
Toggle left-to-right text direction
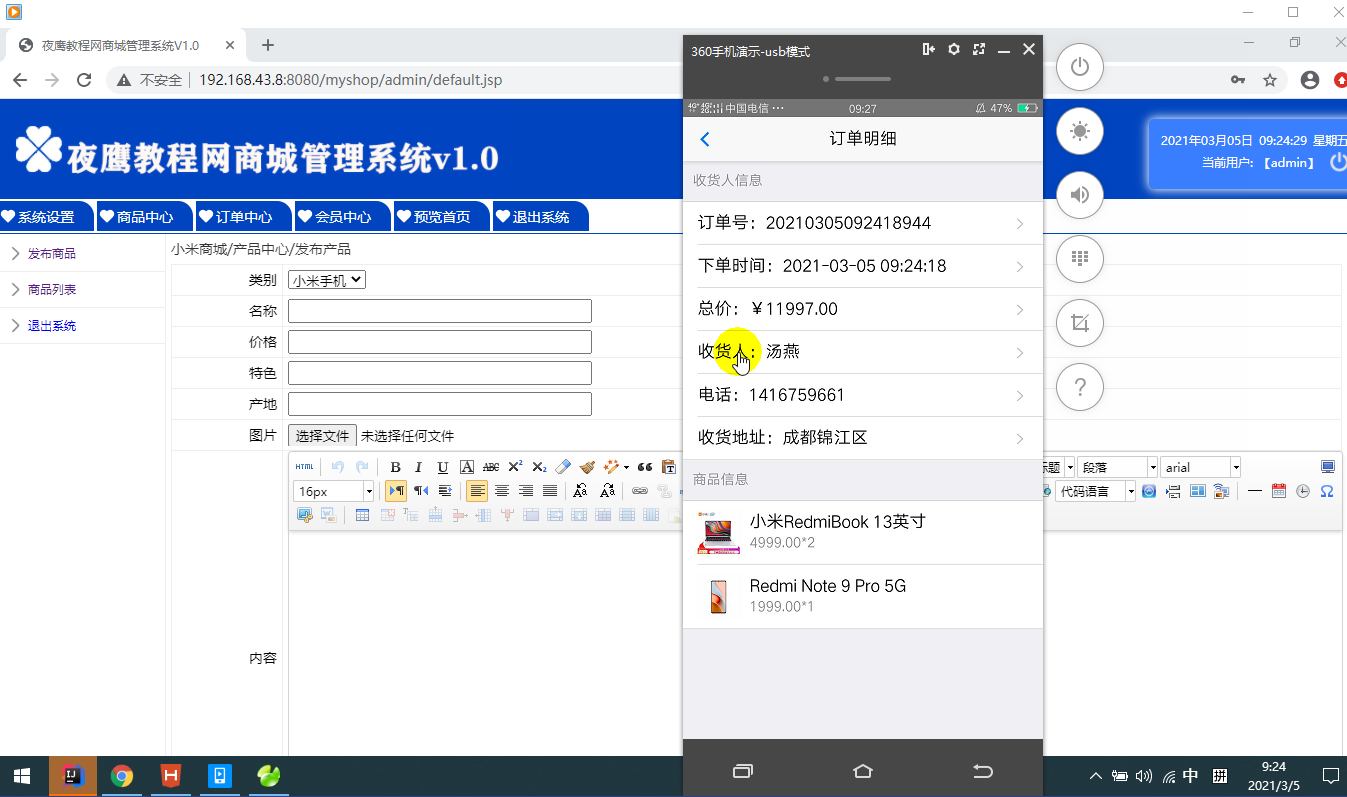[396, 491]
